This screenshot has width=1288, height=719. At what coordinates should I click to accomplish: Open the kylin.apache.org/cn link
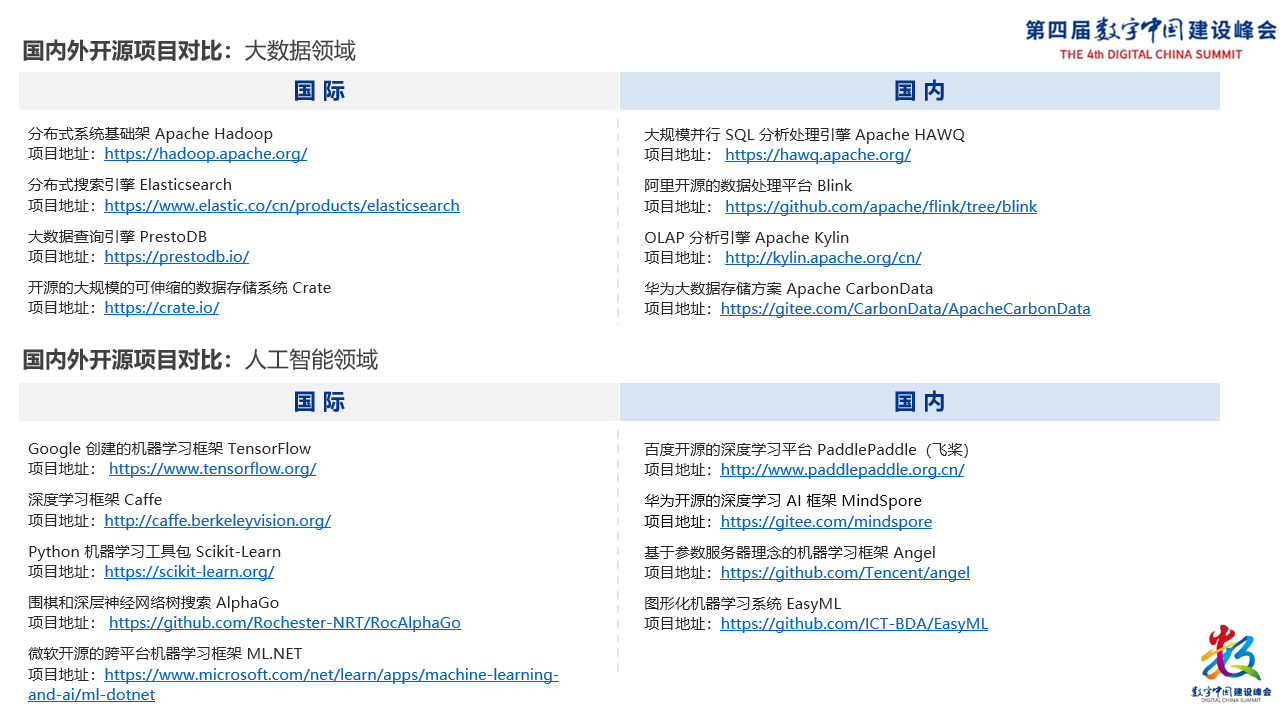click(823, 258)
